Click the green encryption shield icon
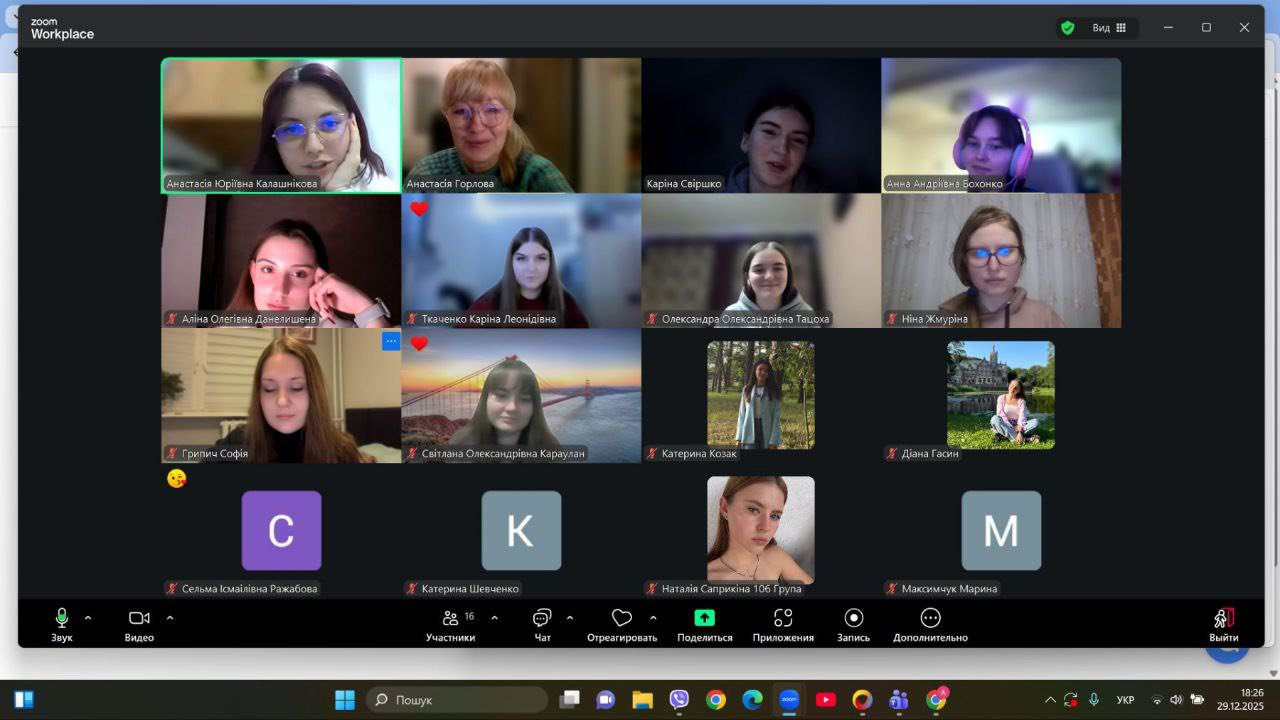Screen dimensions: 1280x720 pyautogui.click(x=1068, y=28)
